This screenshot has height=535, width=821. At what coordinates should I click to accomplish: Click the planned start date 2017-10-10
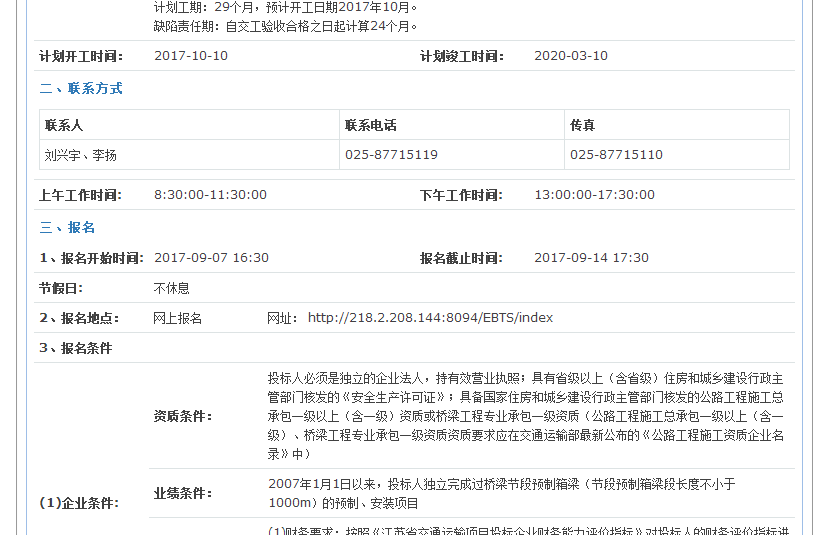click(x=191, y=56)
